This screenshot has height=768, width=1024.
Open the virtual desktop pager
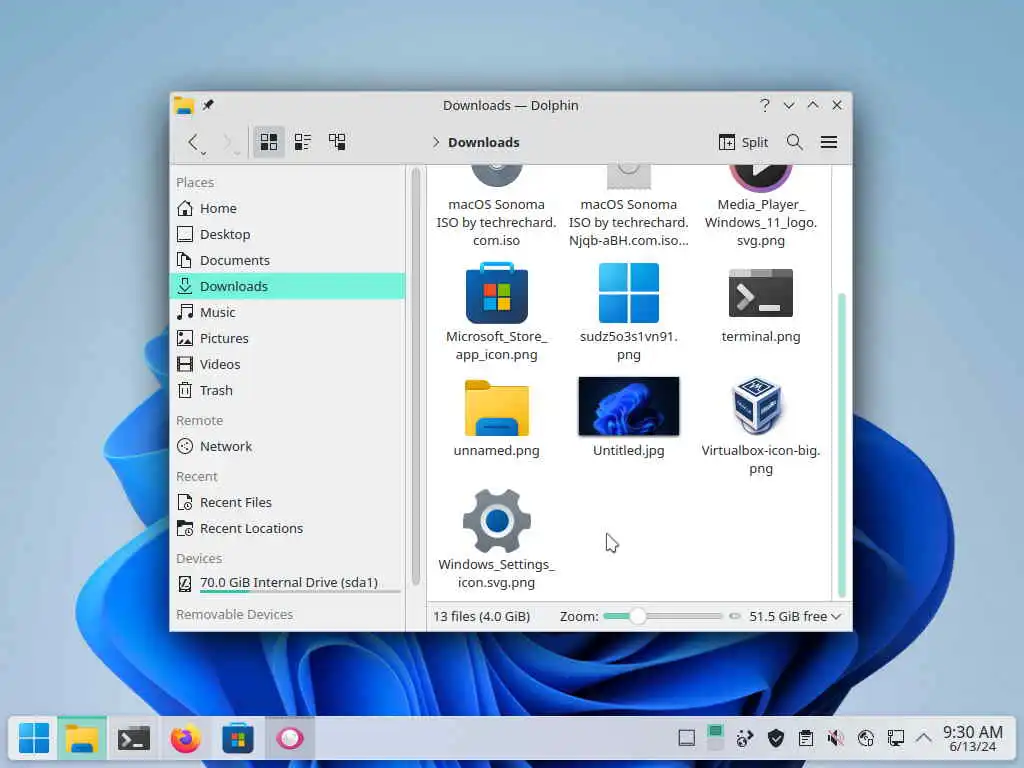click(715, 737)
